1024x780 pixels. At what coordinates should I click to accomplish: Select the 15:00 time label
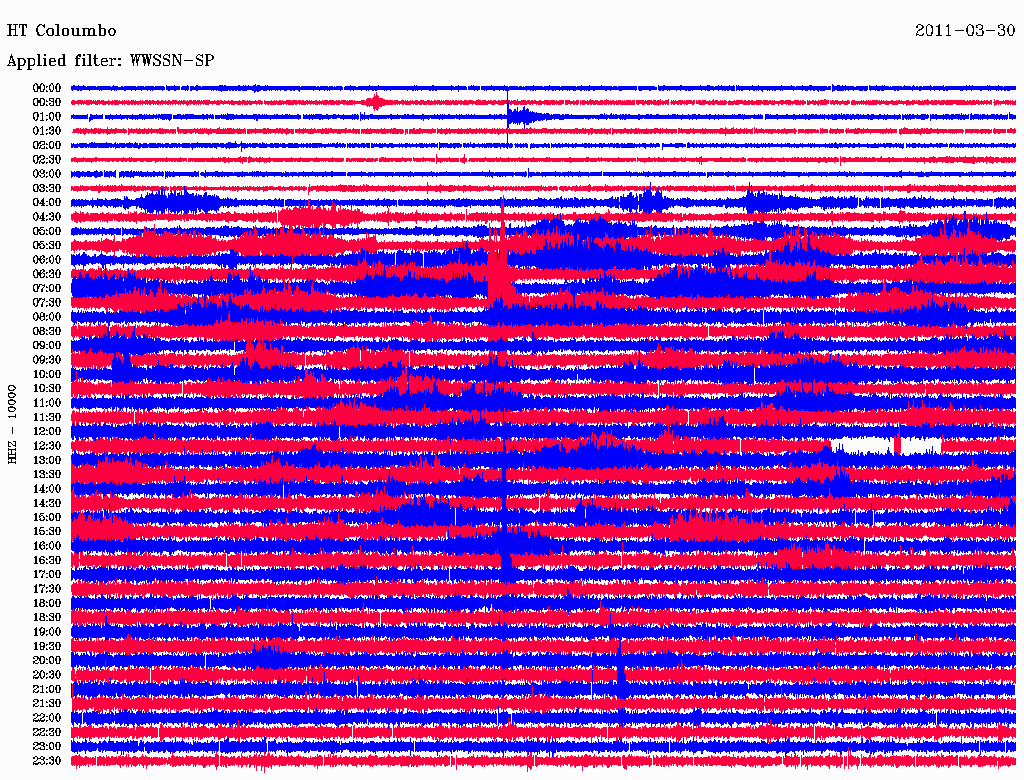point(46,517)
